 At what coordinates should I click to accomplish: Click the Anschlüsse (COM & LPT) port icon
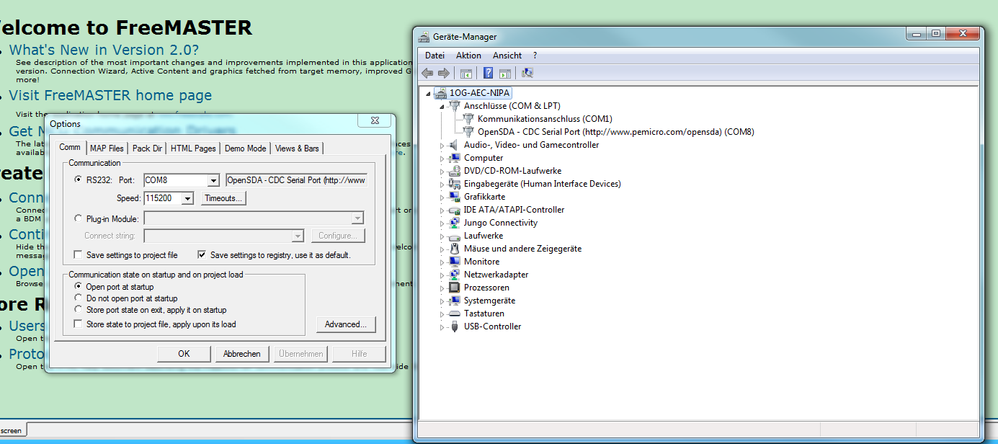[454, 106]
